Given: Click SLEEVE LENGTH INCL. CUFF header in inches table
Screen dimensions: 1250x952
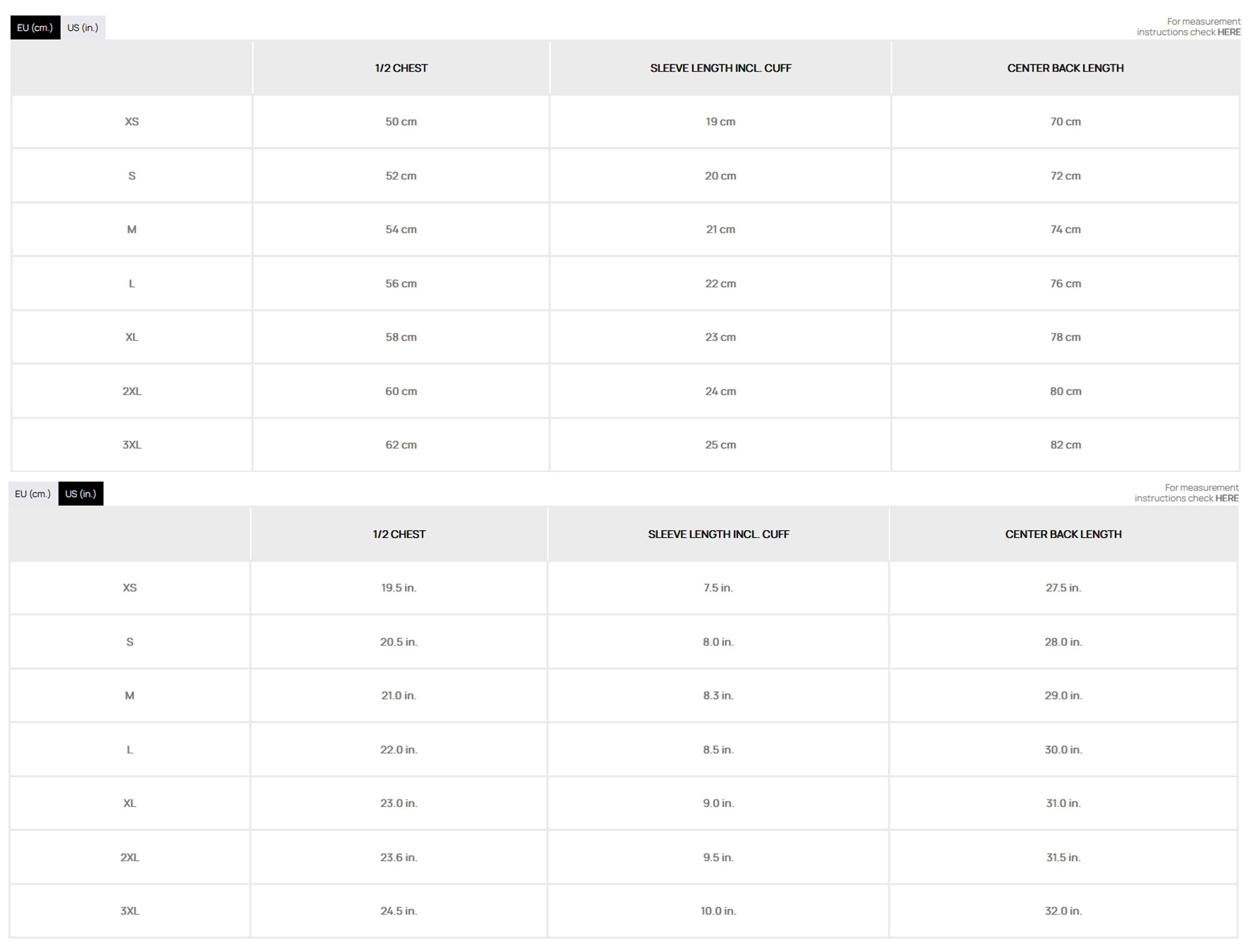Looking at the screenshot, I should (718, 534).
